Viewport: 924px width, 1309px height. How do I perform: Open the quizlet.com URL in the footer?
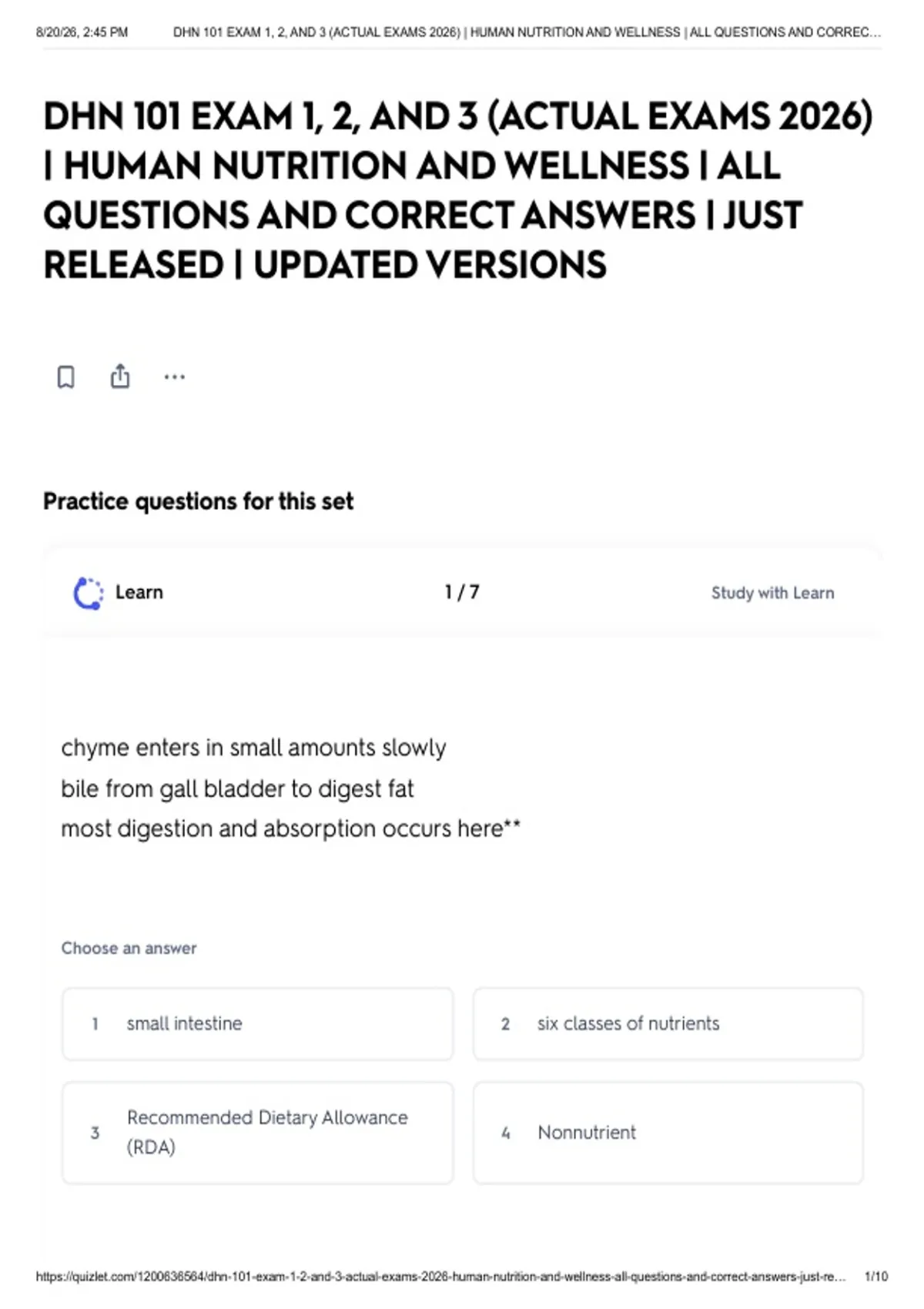coord(440,1277)
